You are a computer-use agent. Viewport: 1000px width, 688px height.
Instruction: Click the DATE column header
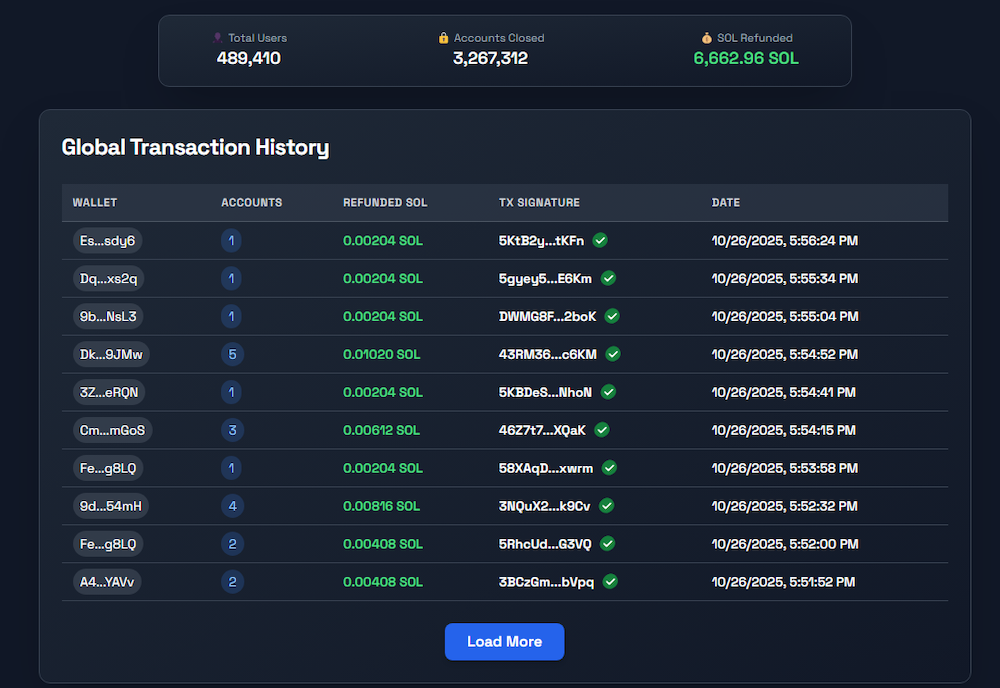726,202
